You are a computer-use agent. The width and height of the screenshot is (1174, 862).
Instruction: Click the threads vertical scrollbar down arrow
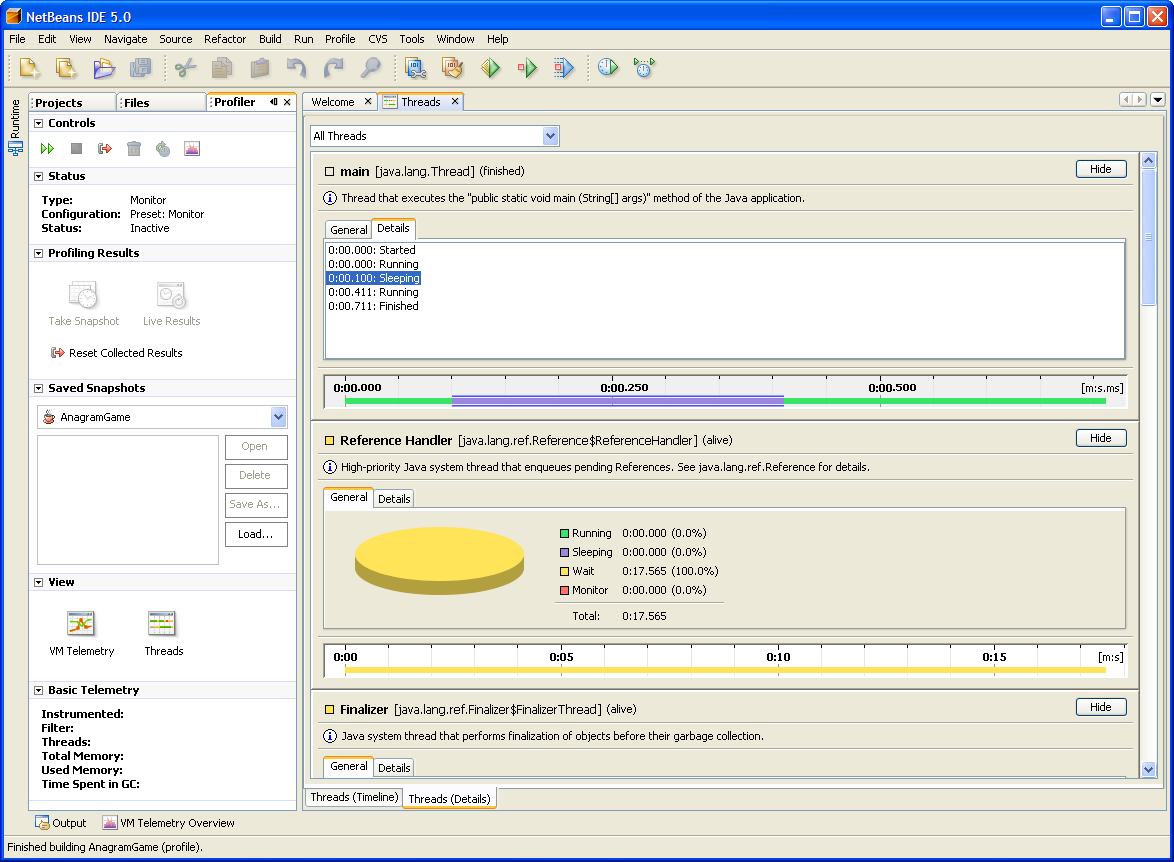(1149, 770)
